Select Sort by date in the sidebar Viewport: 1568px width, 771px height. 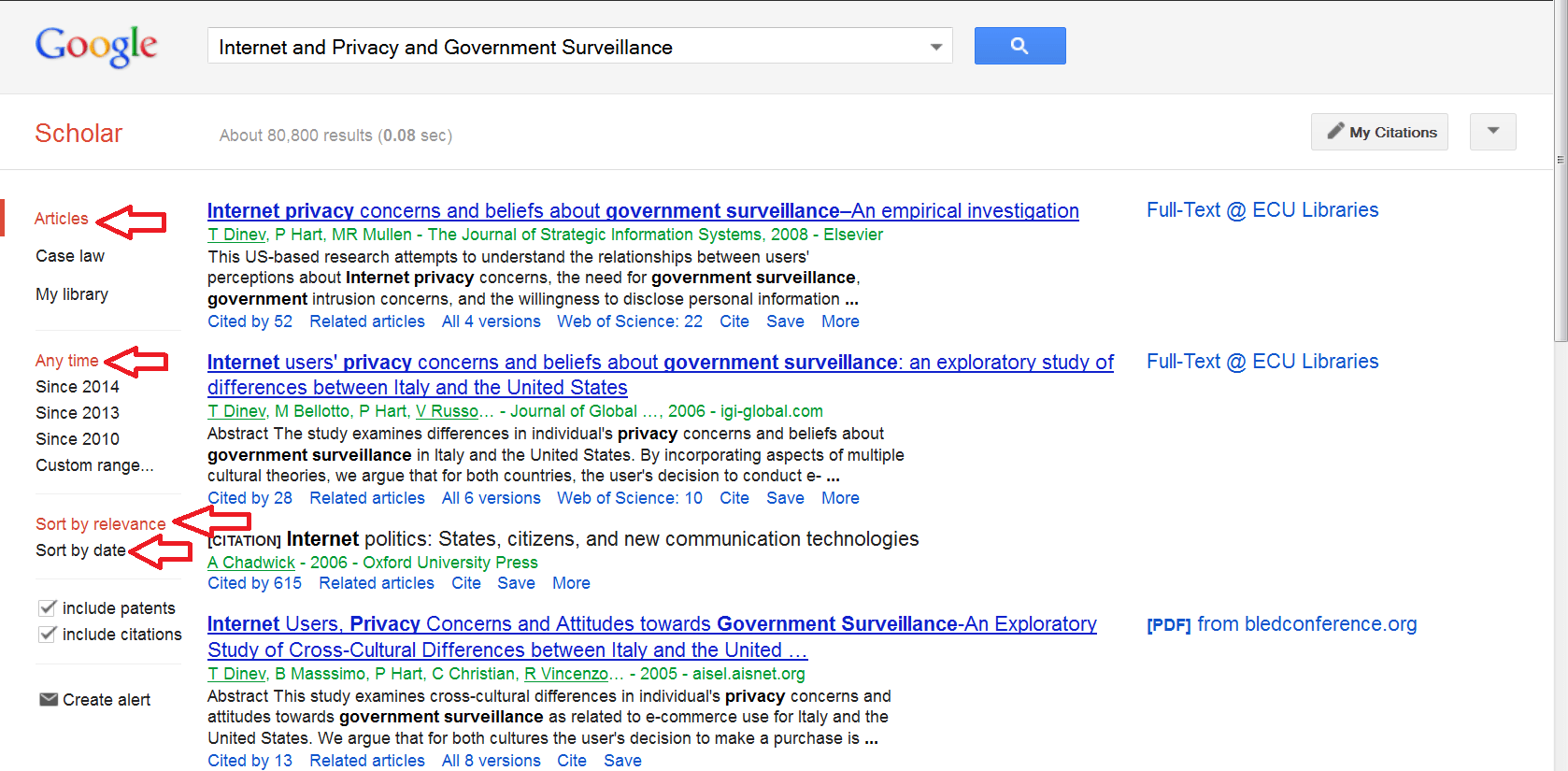80,550
